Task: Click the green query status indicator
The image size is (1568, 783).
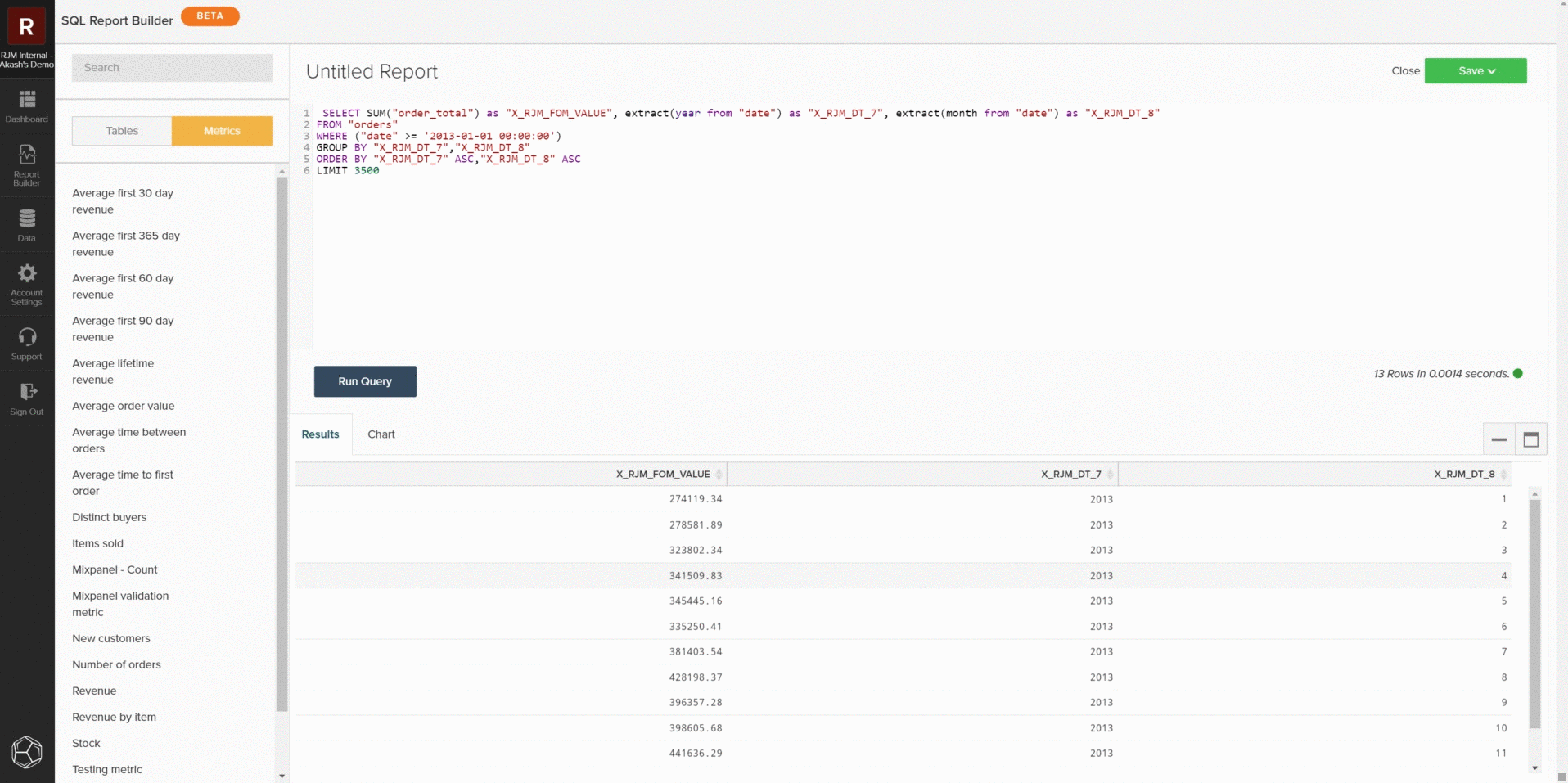Action: pyautogui.click(x=1516, y=373)
